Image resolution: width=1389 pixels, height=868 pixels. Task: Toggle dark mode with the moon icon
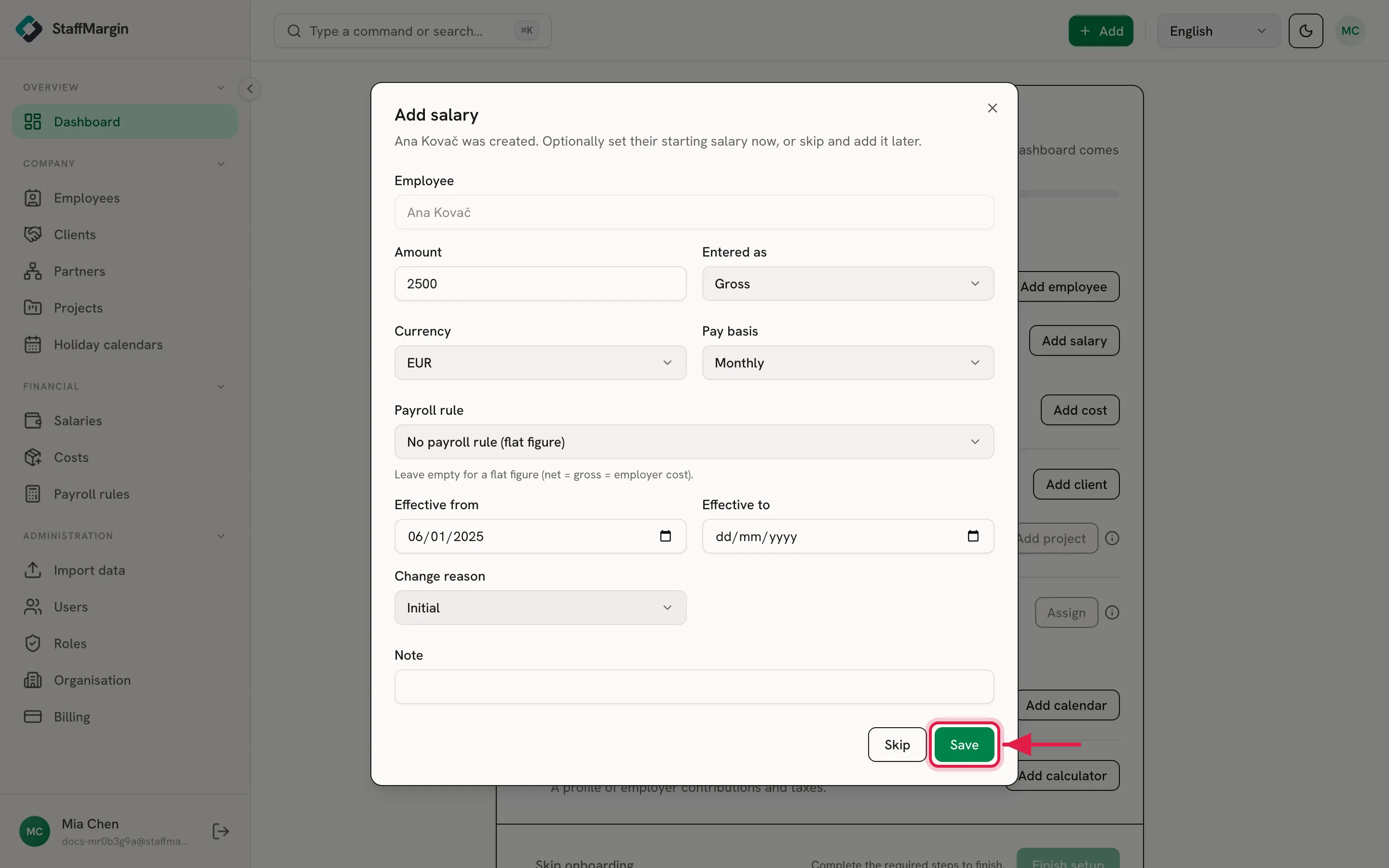[1305, 31]
